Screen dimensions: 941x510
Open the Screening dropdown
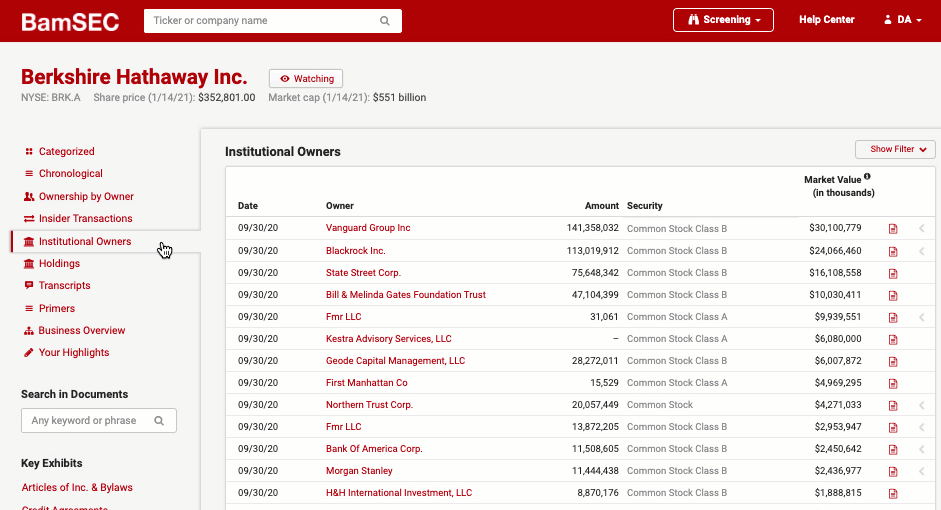pos(723,20)
